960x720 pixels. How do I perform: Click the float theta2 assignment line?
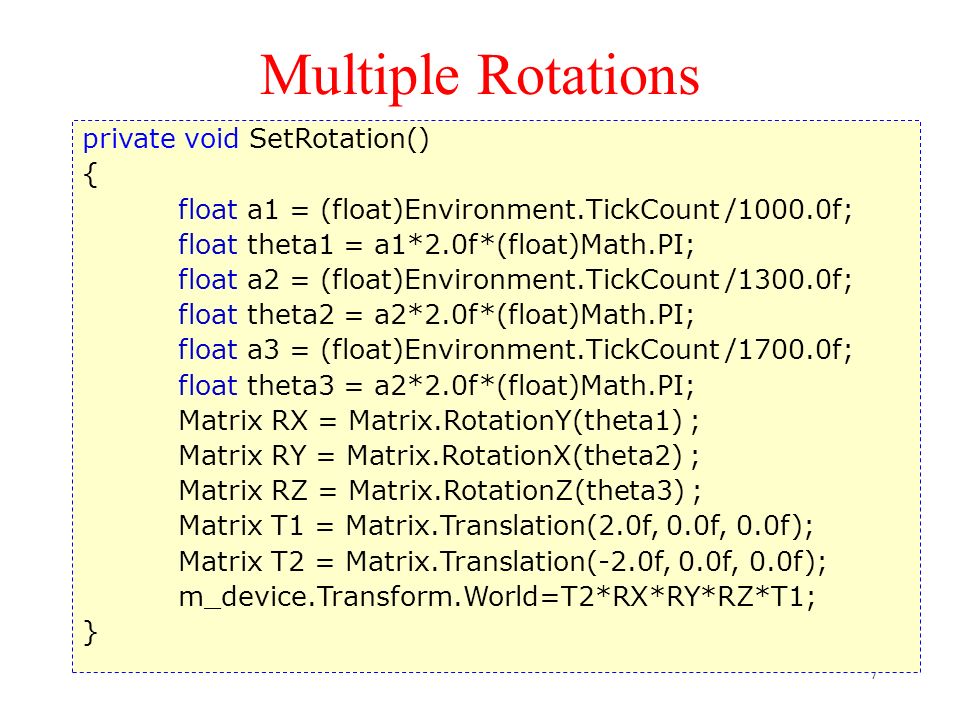click(x=436, y=315)
